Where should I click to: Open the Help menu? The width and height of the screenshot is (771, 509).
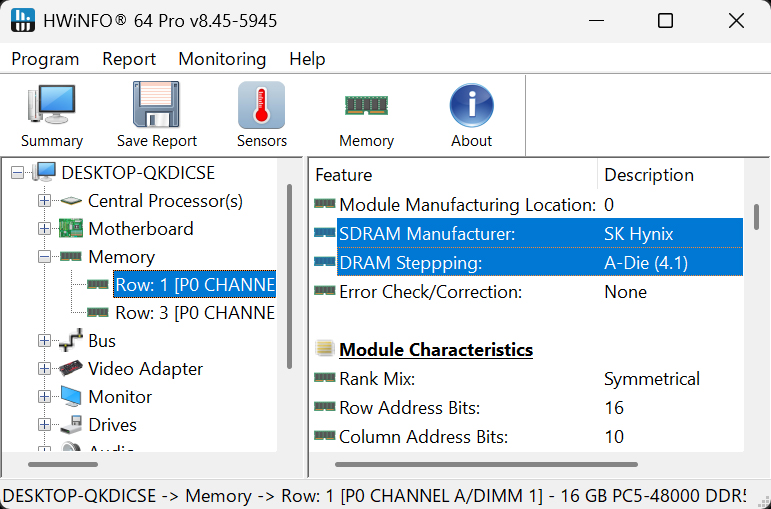point(307,59)
